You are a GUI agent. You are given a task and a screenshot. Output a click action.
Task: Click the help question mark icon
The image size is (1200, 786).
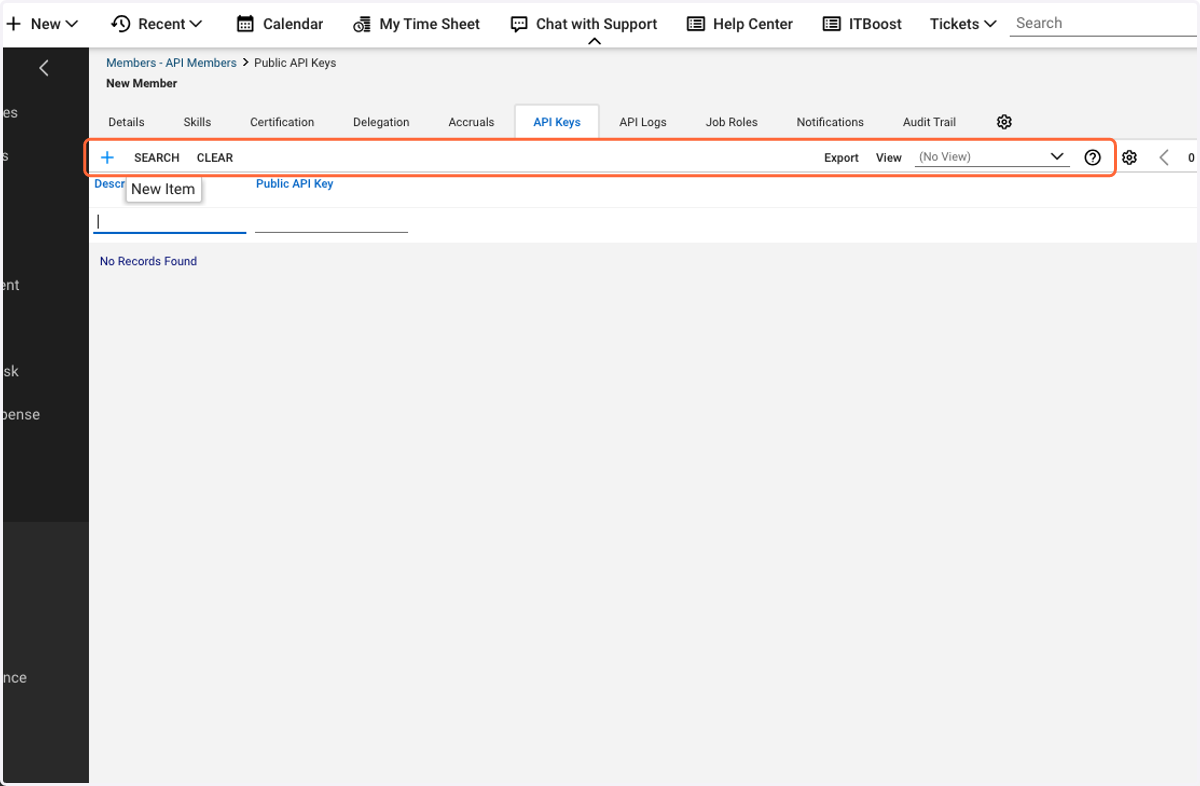pyautogui.click(x=1093, y=157)
